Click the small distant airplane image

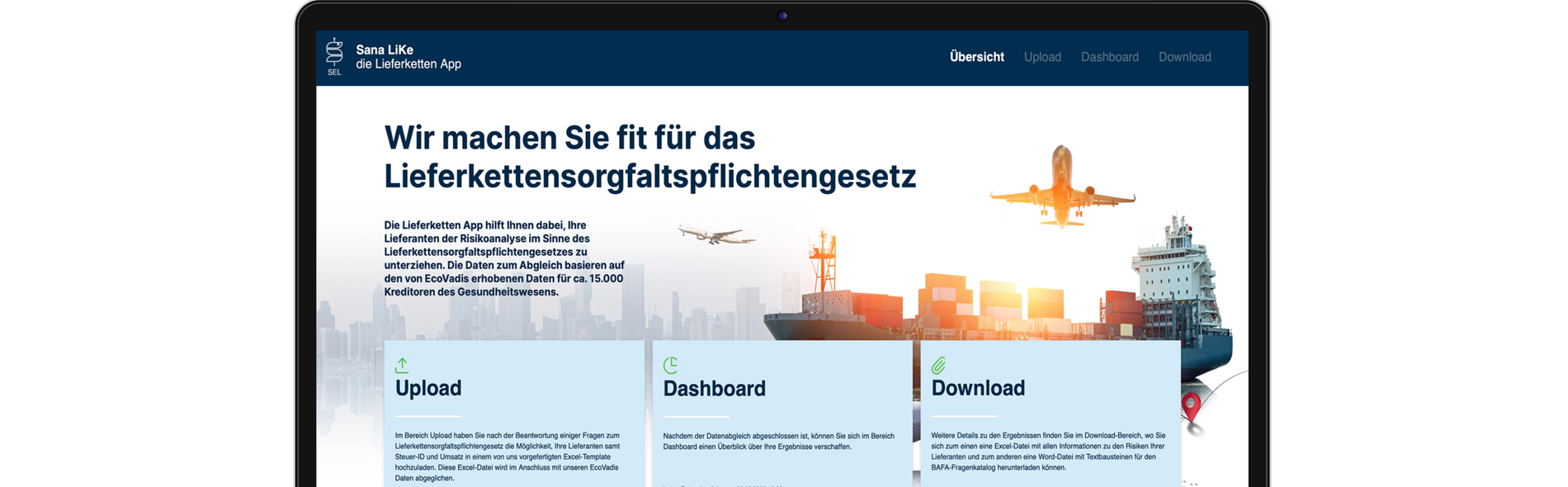pos(716,234)
